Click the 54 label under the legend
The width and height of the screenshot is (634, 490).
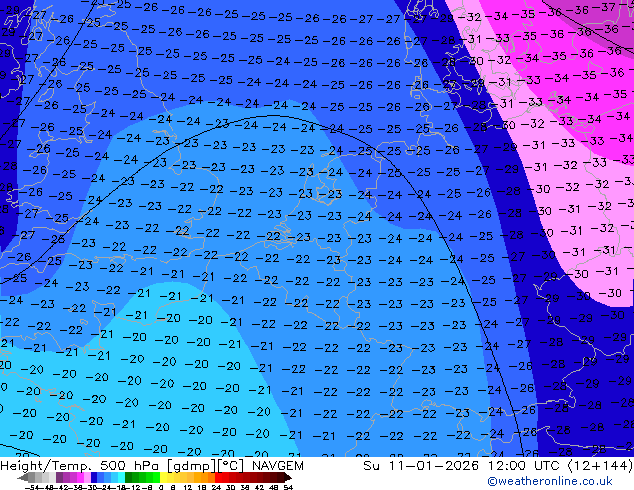(288, 487)
